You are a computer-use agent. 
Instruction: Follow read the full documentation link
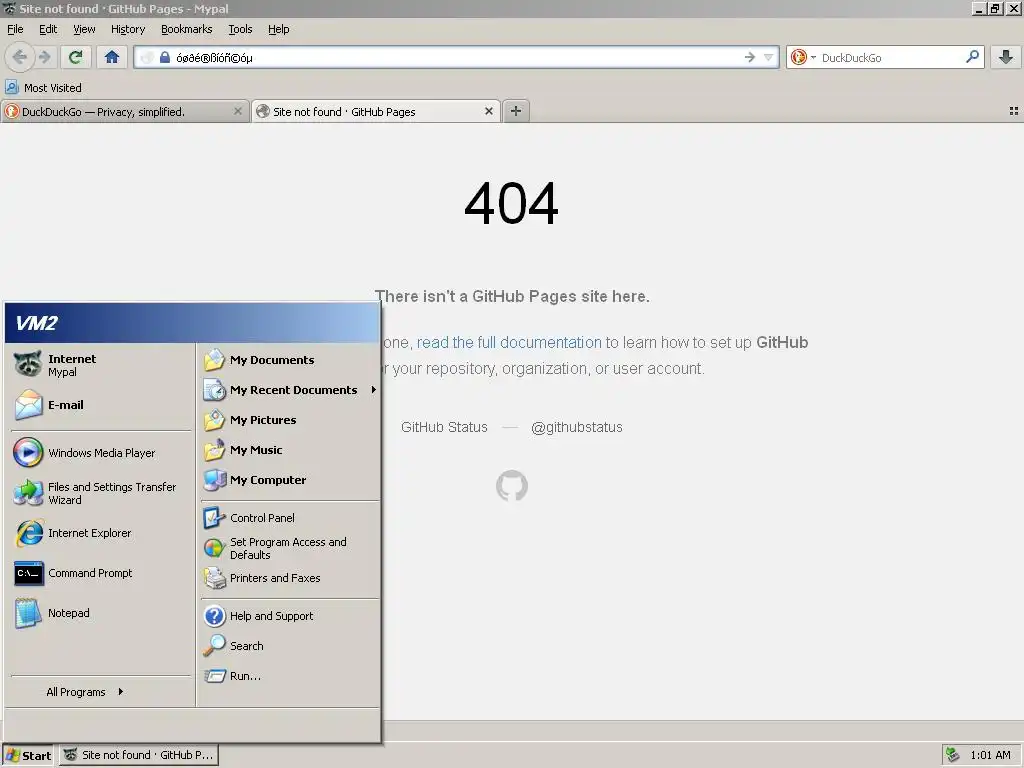509,342
